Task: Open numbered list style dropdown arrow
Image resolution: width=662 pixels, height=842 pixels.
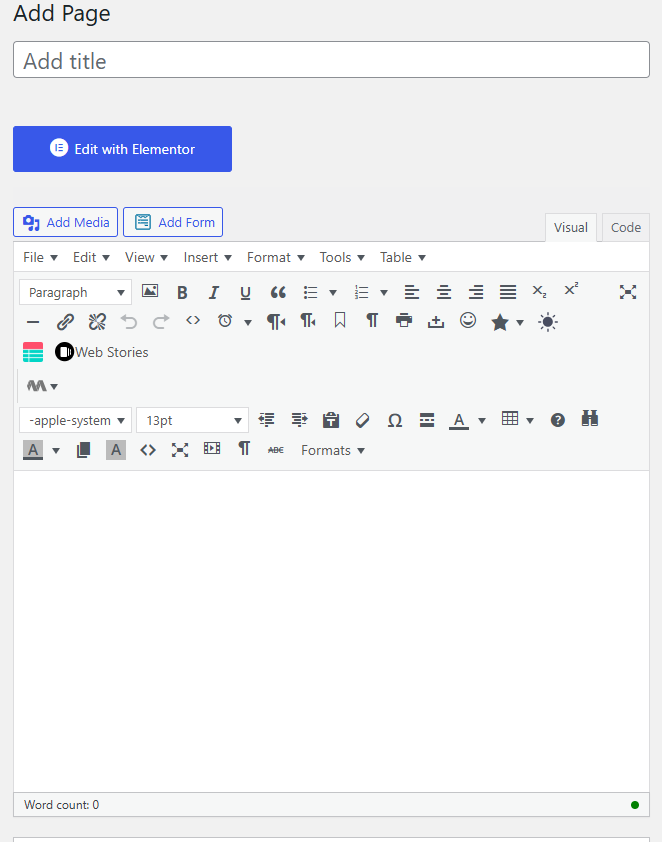Action: click(384, 293)
